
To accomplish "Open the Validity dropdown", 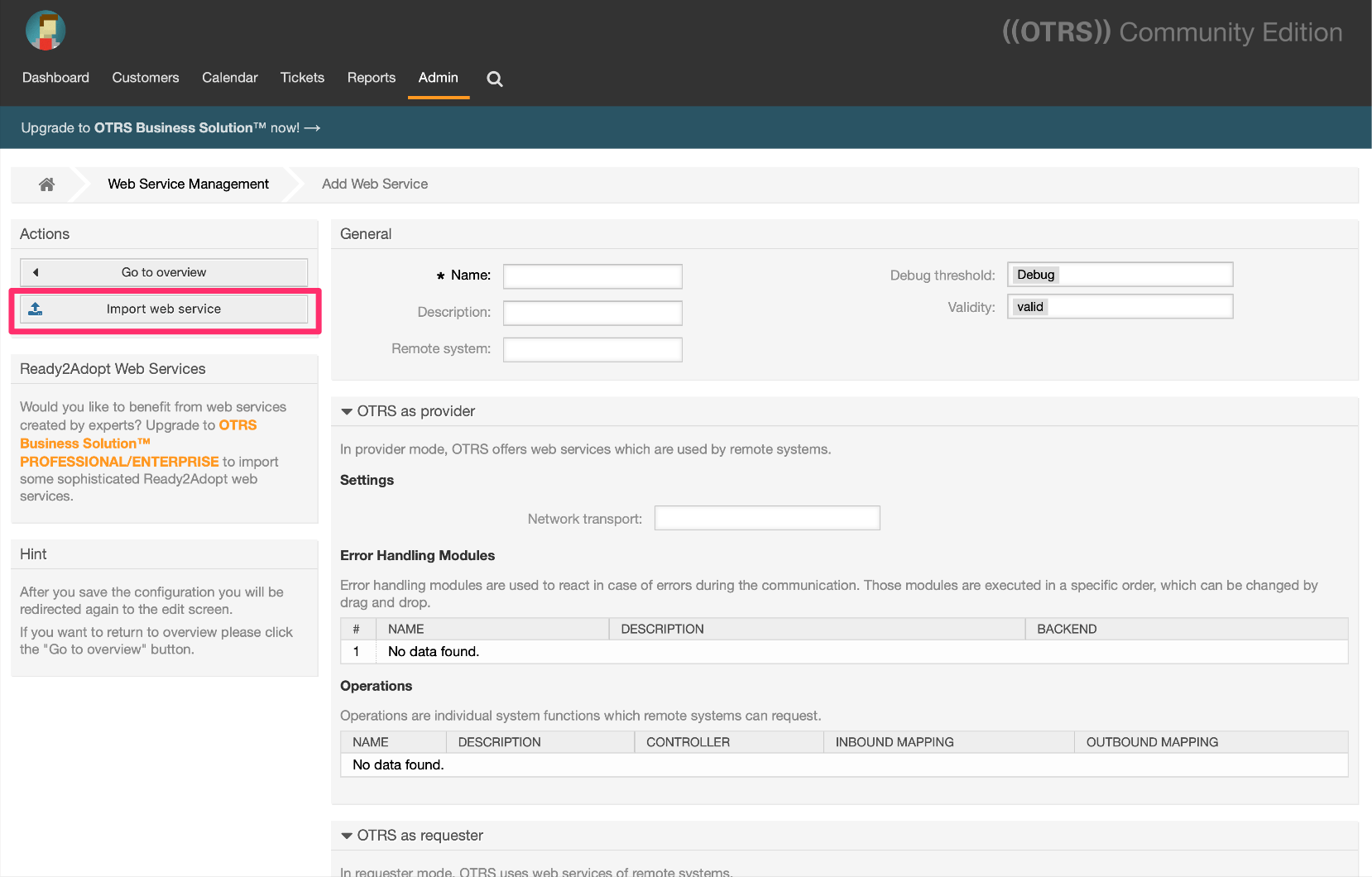I will (x=1120, y=307).
